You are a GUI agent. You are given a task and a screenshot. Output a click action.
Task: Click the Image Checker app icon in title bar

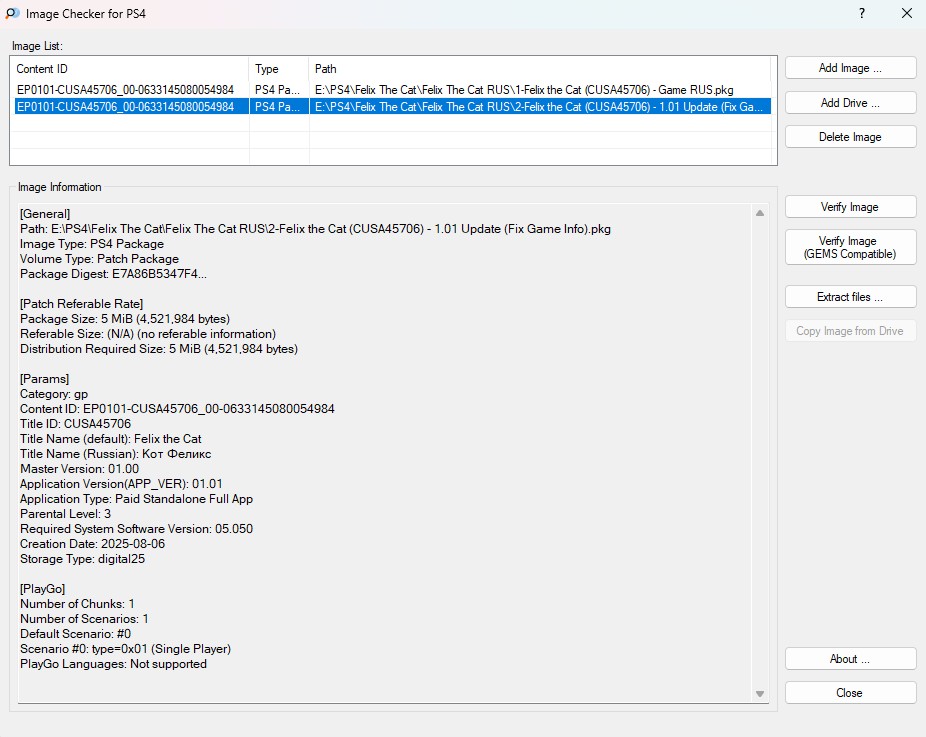(12, 13)
